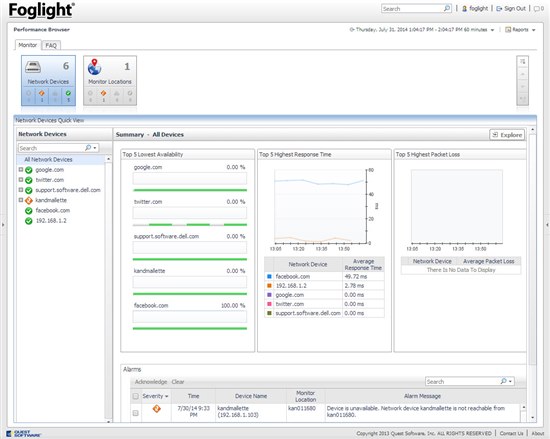This screenshot has width=550, height=439.
Task: Click the foglight user icon
Action: click(464, 9)
